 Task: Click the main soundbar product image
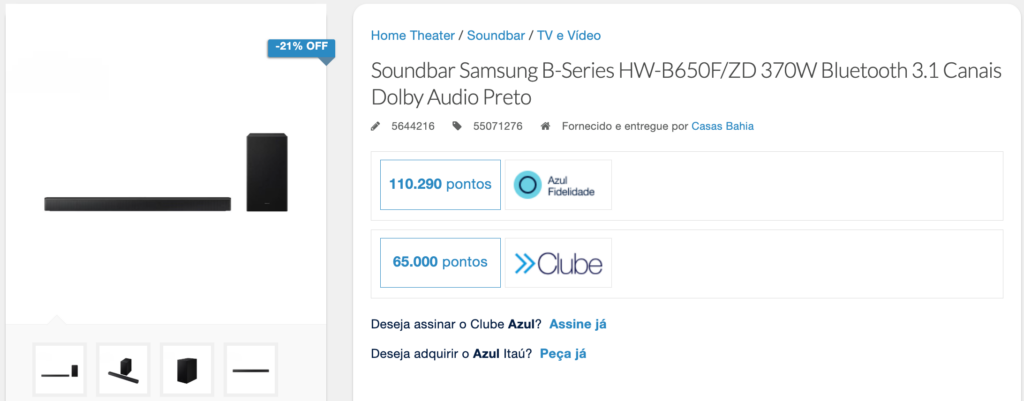coord(165,180)
